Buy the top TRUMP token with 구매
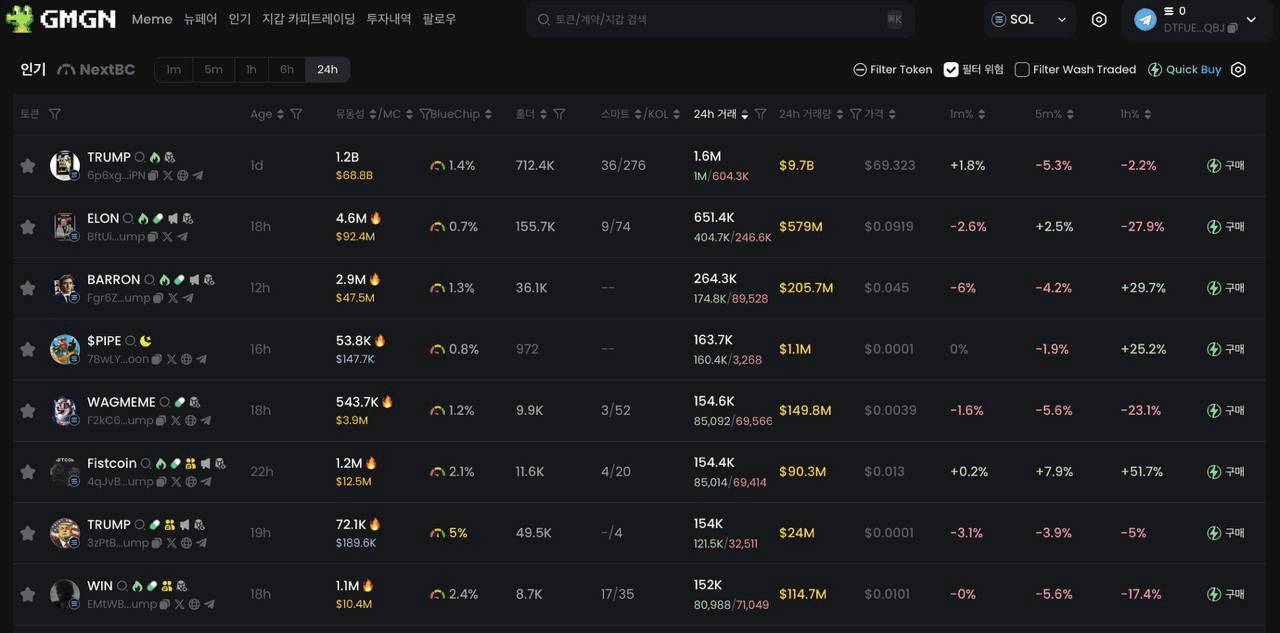This screenshot has width=1280, height=633. (x=1226, y=166)
